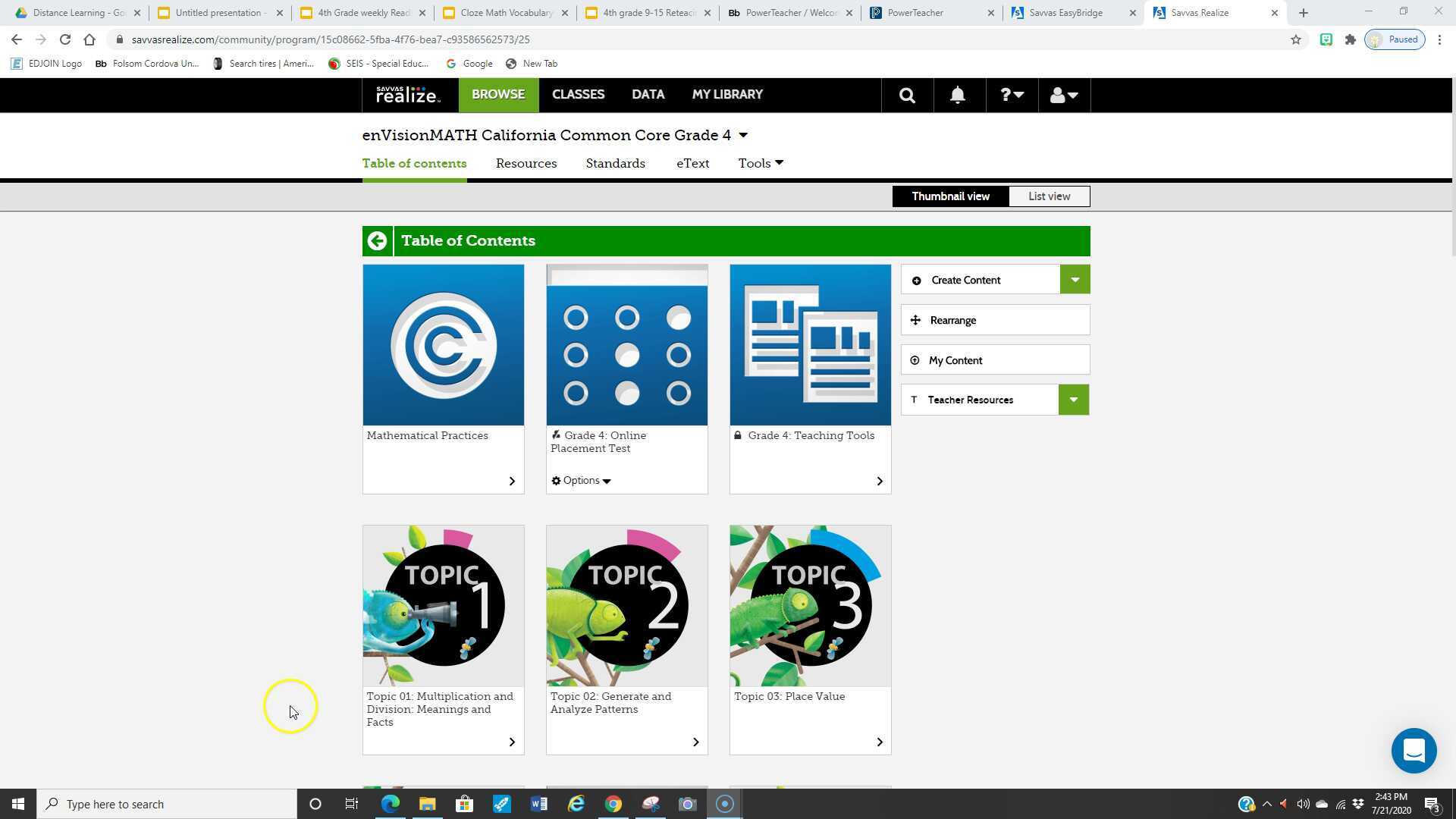Switch to the Standards tab
1456x819 pixels.
tap(615, 163)
